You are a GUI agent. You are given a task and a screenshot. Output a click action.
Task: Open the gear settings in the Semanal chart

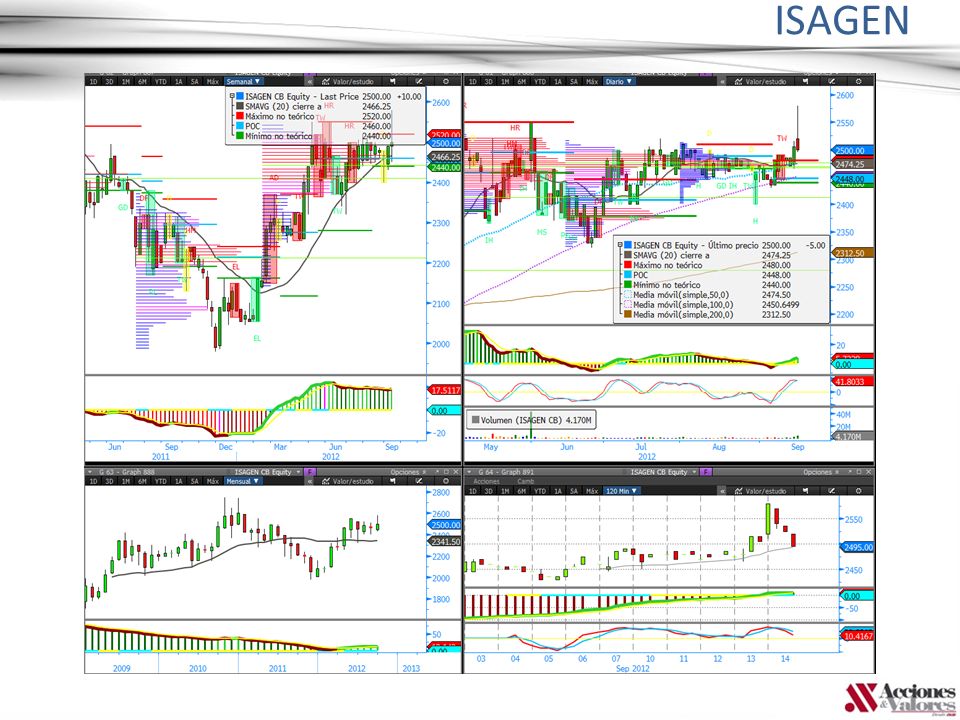[x=446, y=81]
